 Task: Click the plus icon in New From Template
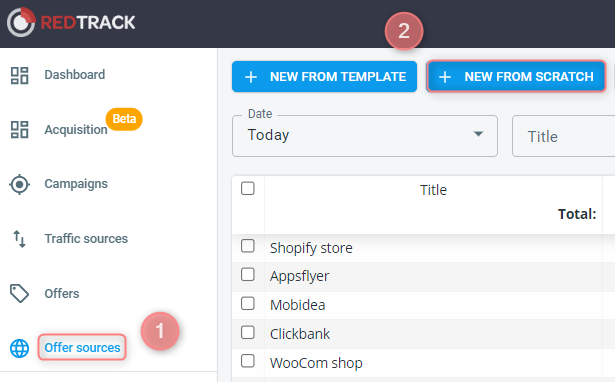(x=251, y=77)
